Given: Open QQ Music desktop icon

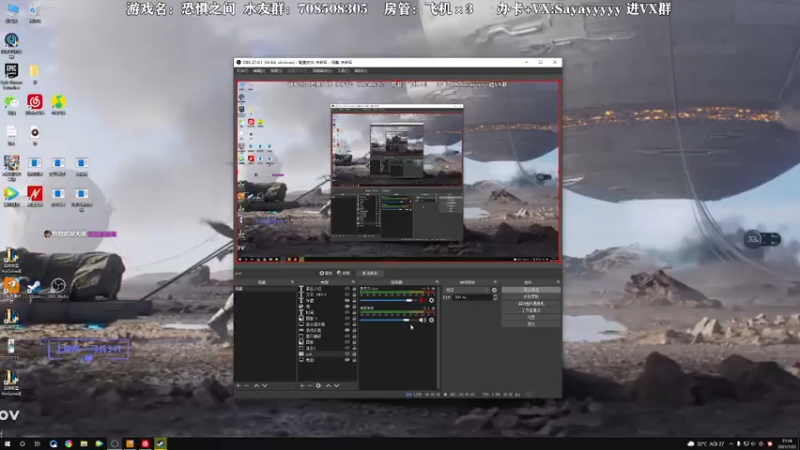Looking at the screenshot, I should pyautogui.click(x=58, y=105).
